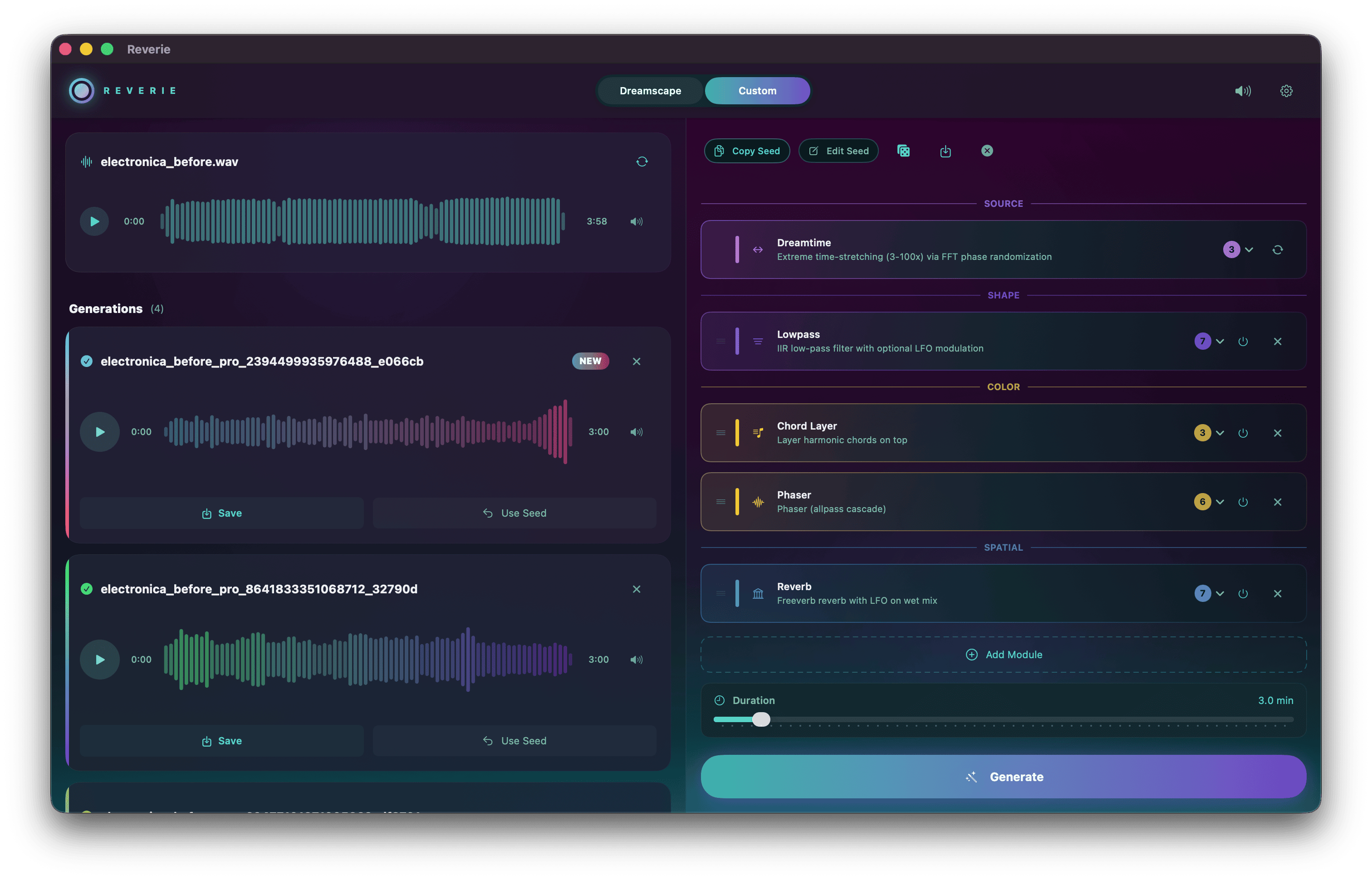
Task: Click the Reverb hall icon
Action: 757,593
